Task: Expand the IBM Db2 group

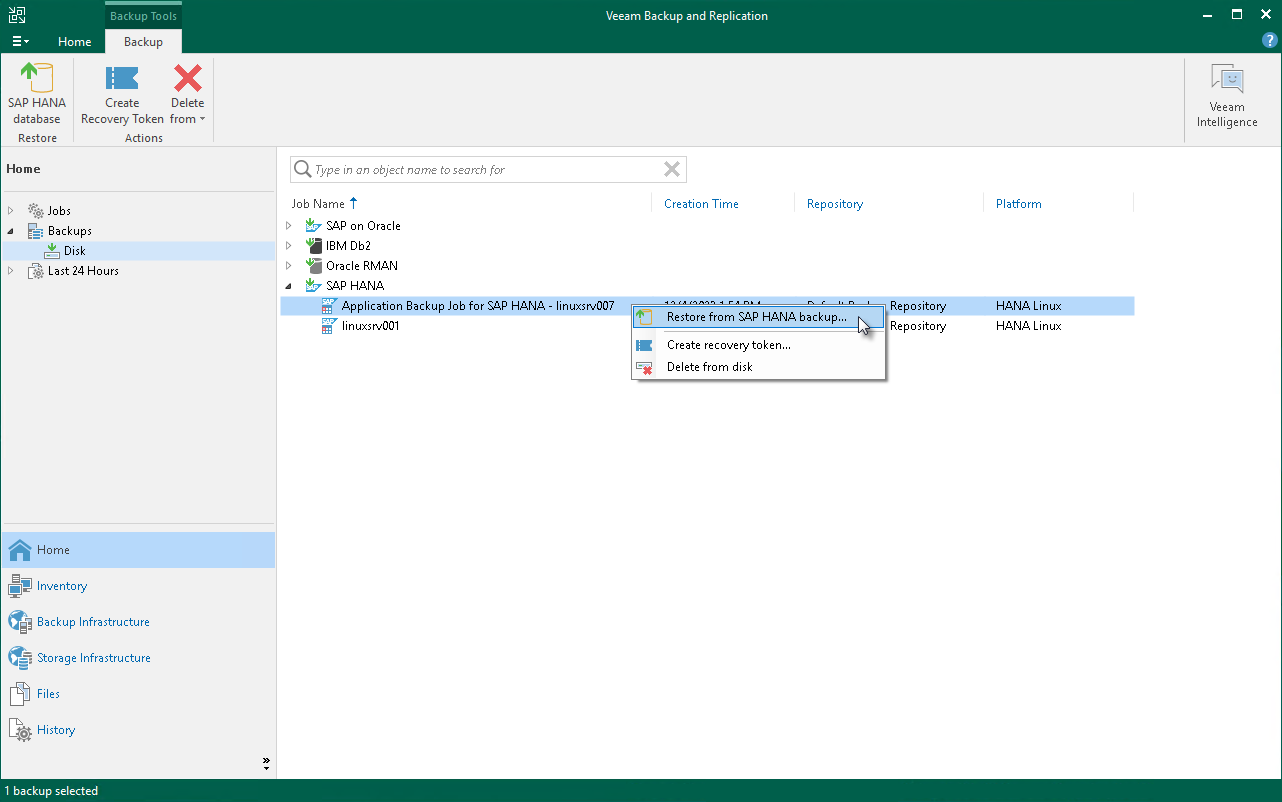Action: 289,246
